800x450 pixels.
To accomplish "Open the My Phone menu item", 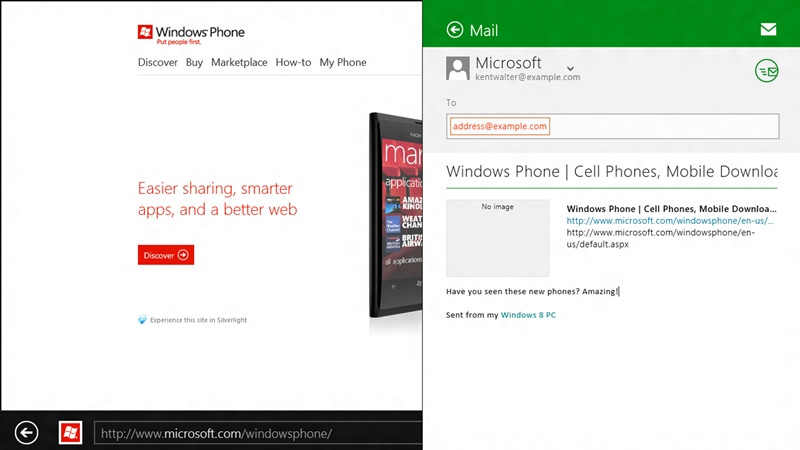I will (x=343, y=62).
